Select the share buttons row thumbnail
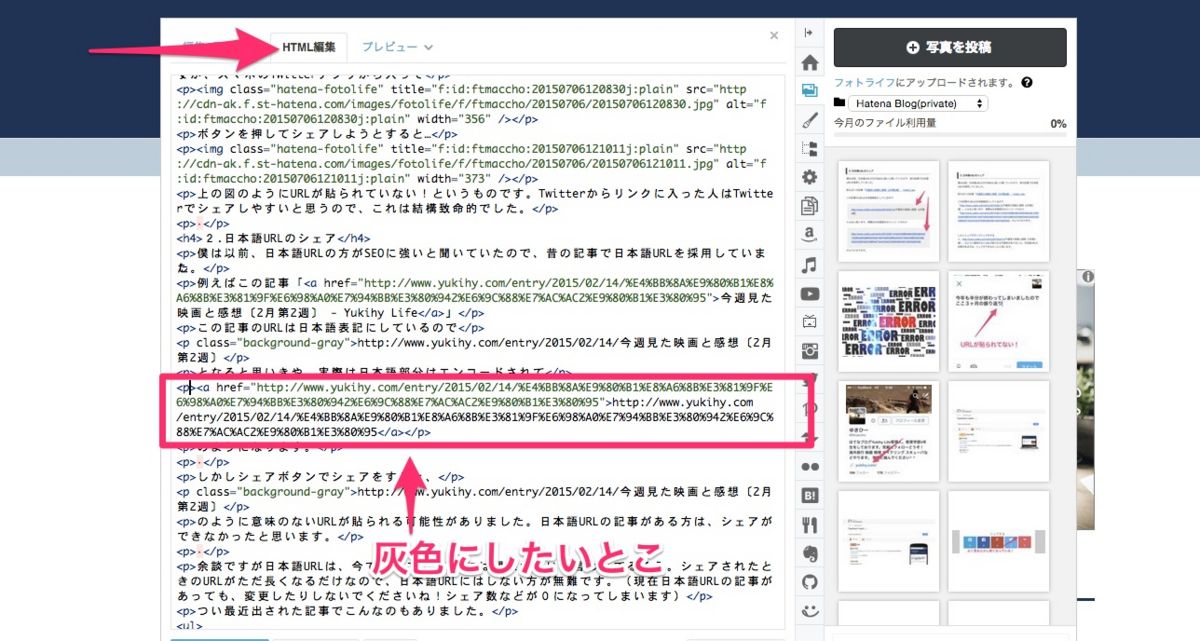Screen dimensions: 1200x641 pos(998,541)
